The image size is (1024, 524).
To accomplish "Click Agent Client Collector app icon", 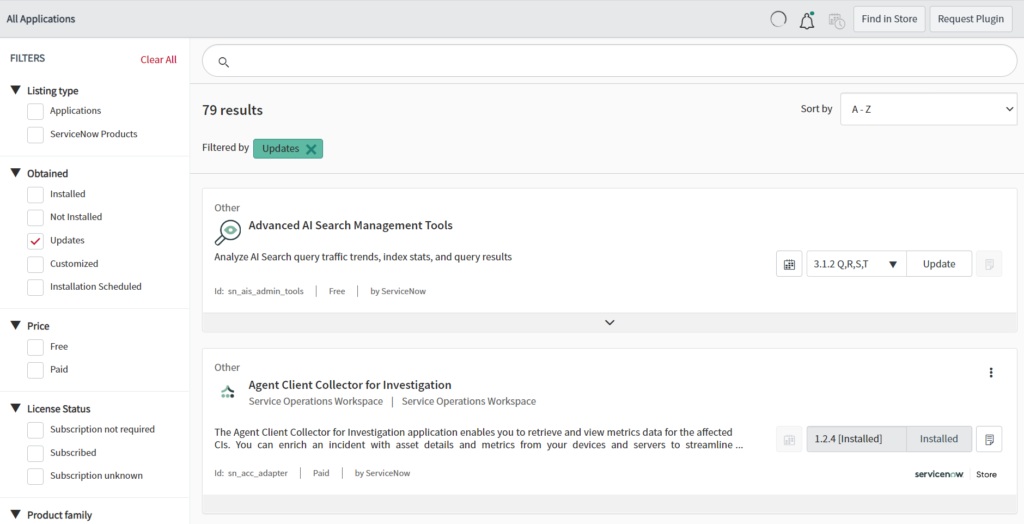I will coord(227,392).
